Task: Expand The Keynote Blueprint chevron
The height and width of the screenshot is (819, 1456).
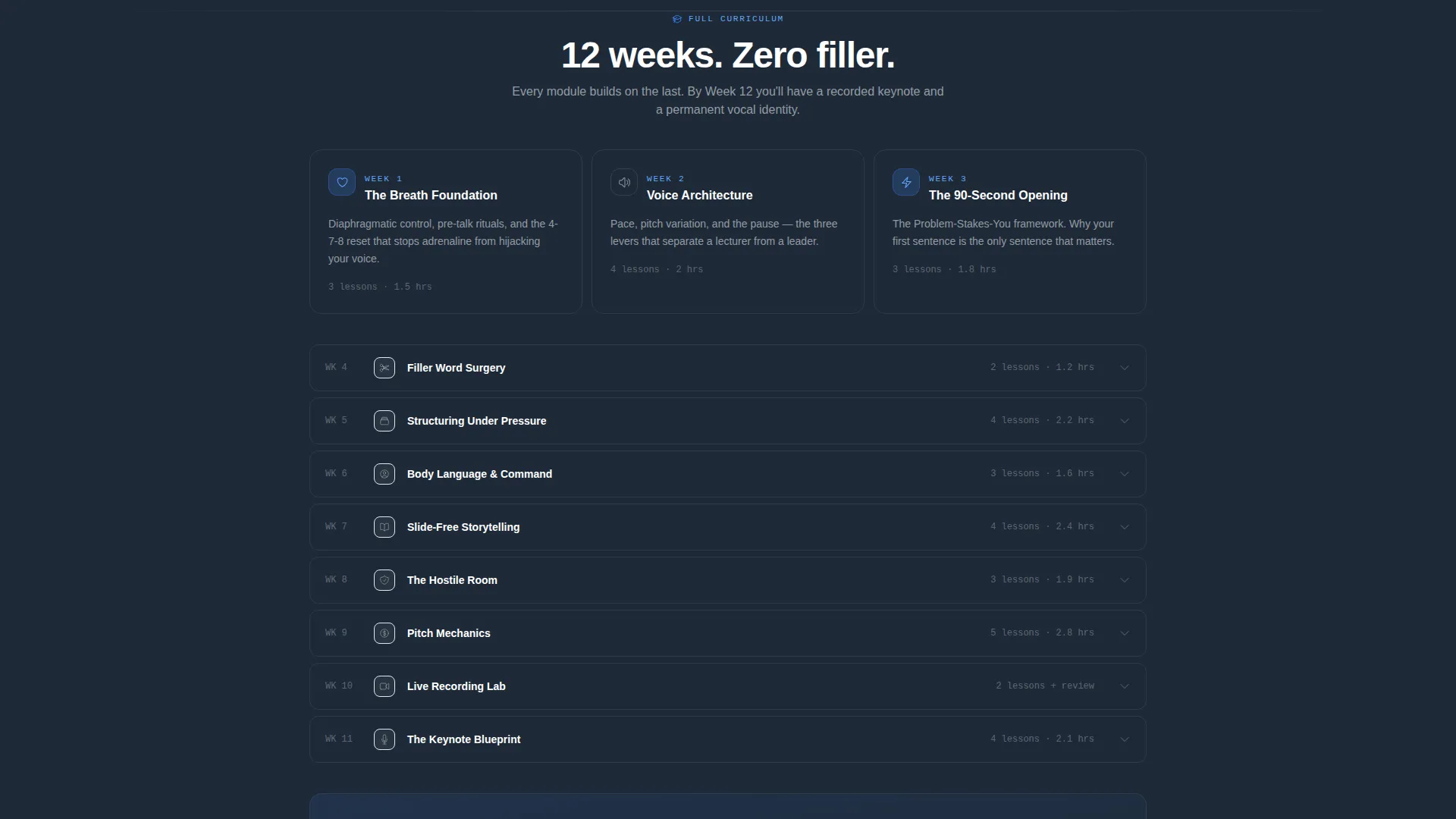Action: pyautogui.click(x=1125, y=739)
